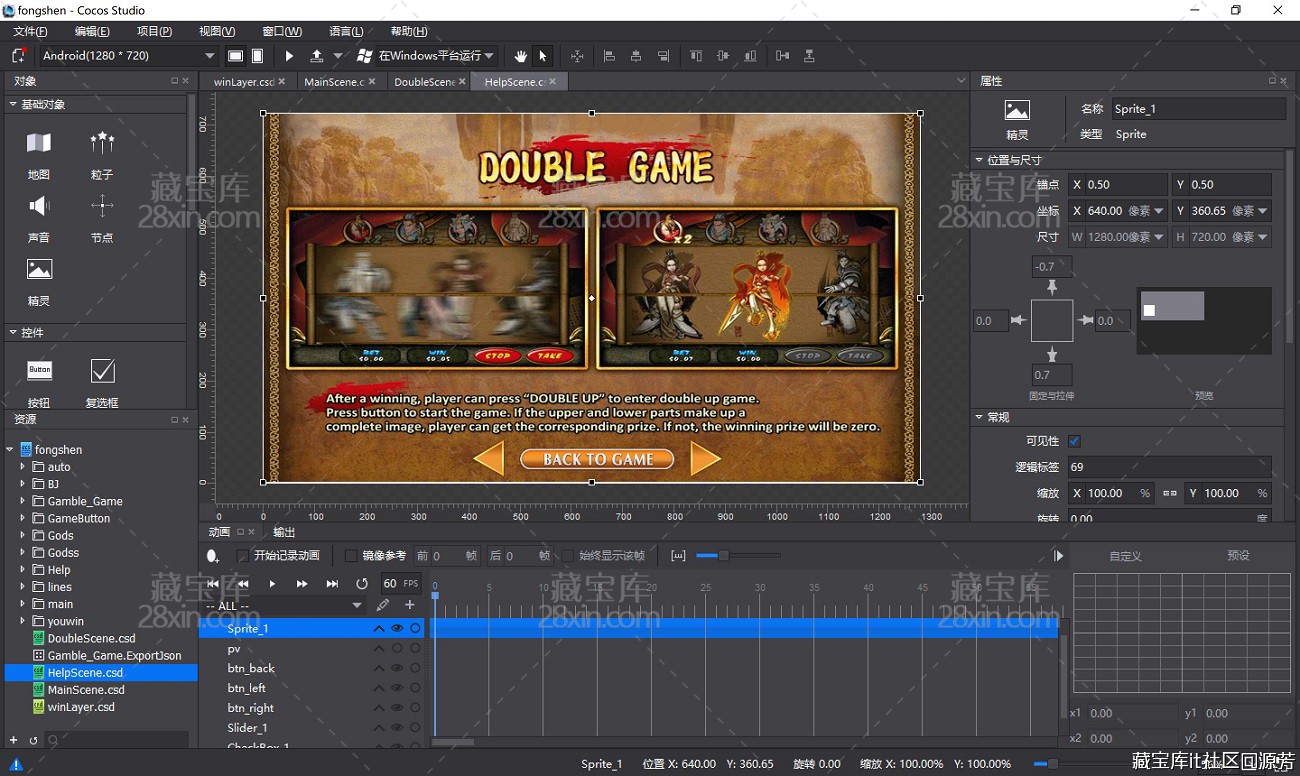Screen dimensions: 1300x776
Task: Distribute objects horizontally
Action: 782,56
